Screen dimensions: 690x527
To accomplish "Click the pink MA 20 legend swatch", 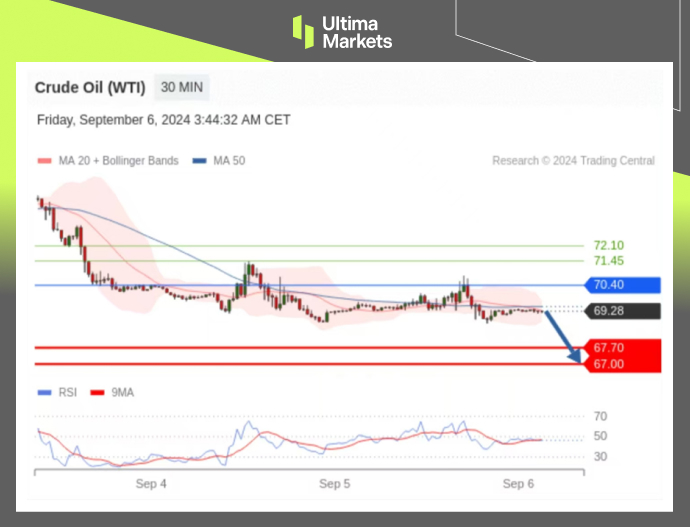I will (x=44, y=161).
